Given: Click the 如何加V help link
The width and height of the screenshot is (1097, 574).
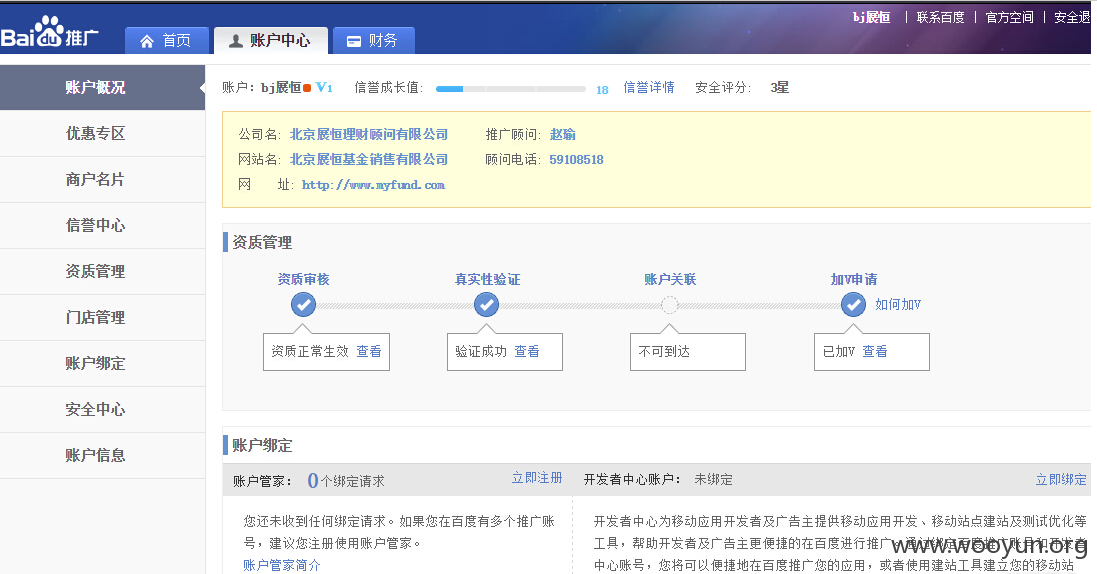Looking at the screenshot, I should point(898,304).
